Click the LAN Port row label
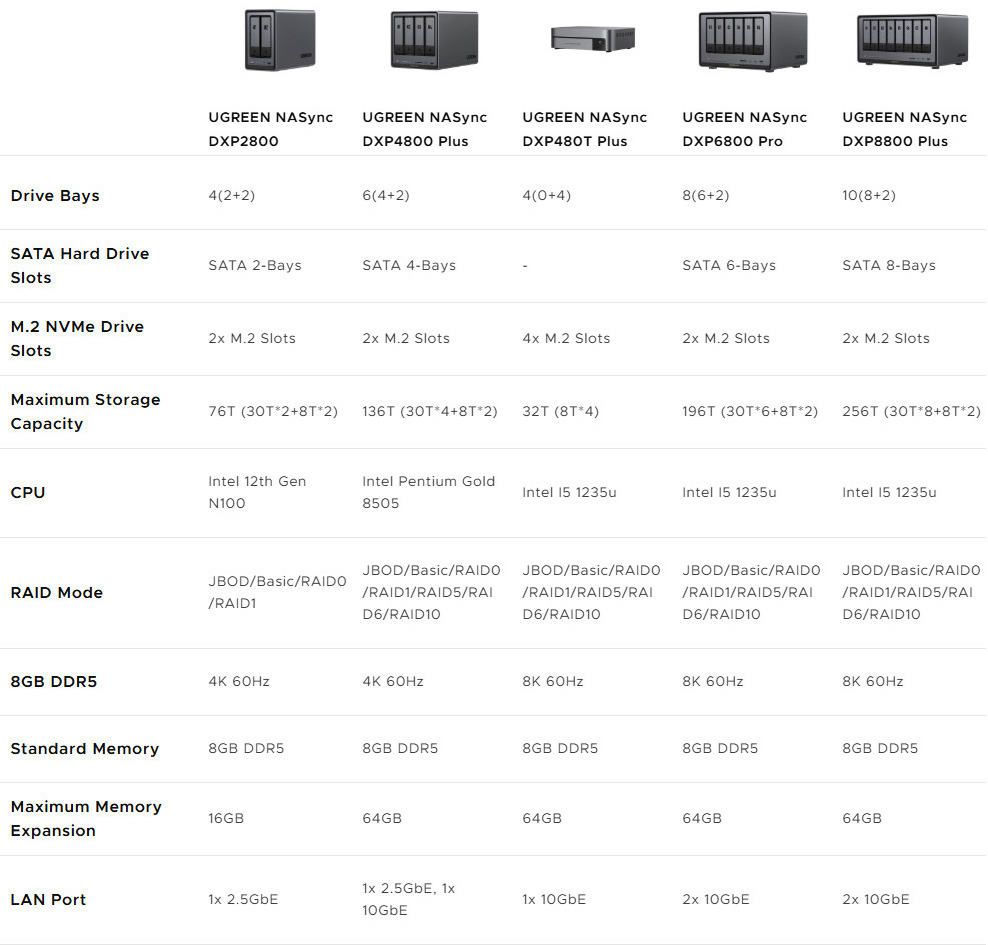 pyautogui.click(x=48, y=900)
